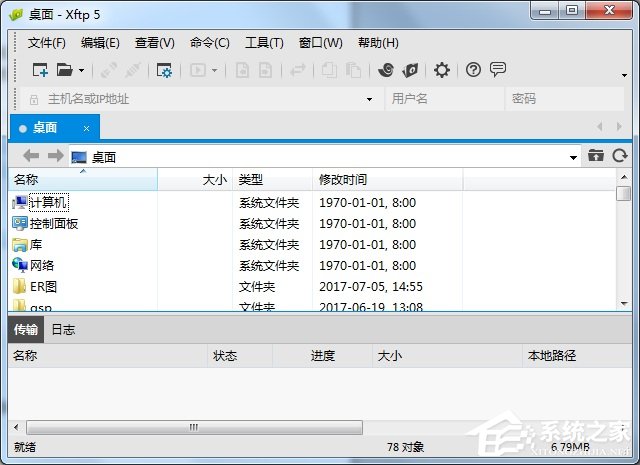Click the feedback speech bubble icon

click(498, 70)
